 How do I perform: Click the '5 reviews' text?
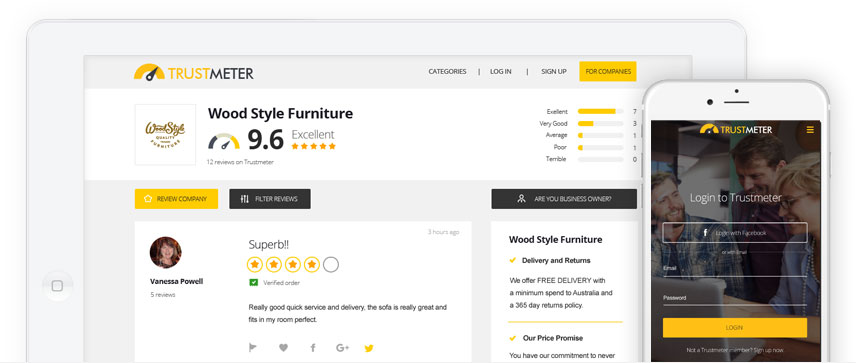click(163, 295)
